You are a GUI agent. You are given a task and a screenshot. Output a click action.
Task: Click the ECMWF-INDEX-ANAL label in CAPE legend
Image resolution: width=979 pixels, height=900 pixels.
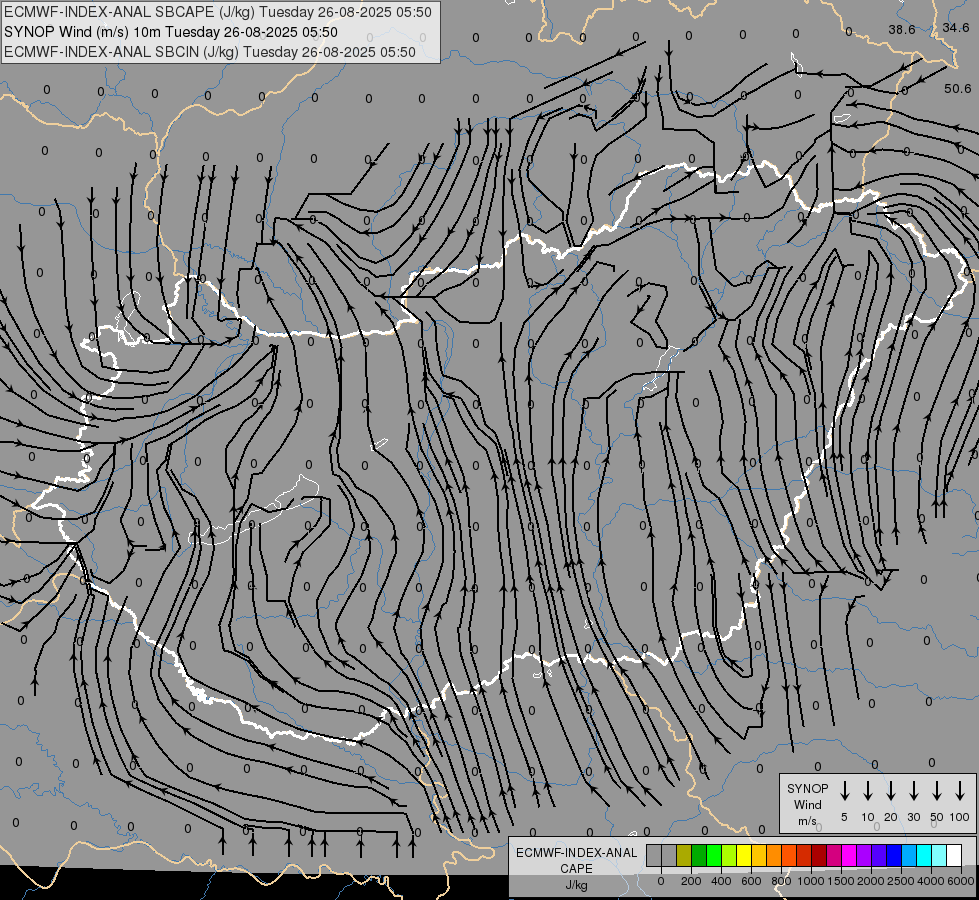[576, 853]
